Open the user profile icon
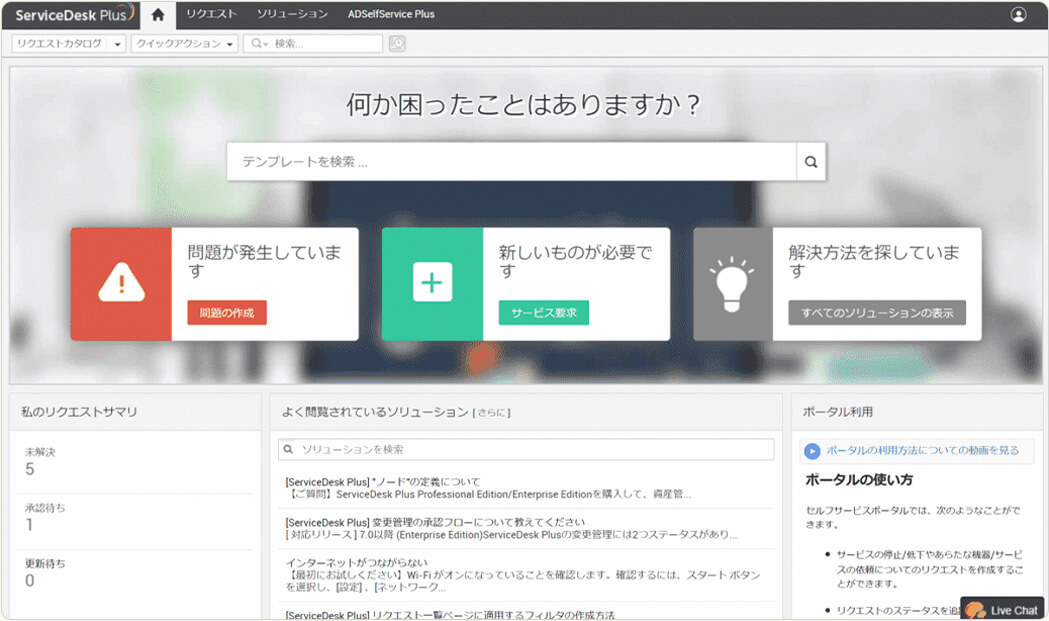The width and height of the screenshot is (1049, 621). click(1018, 14)
